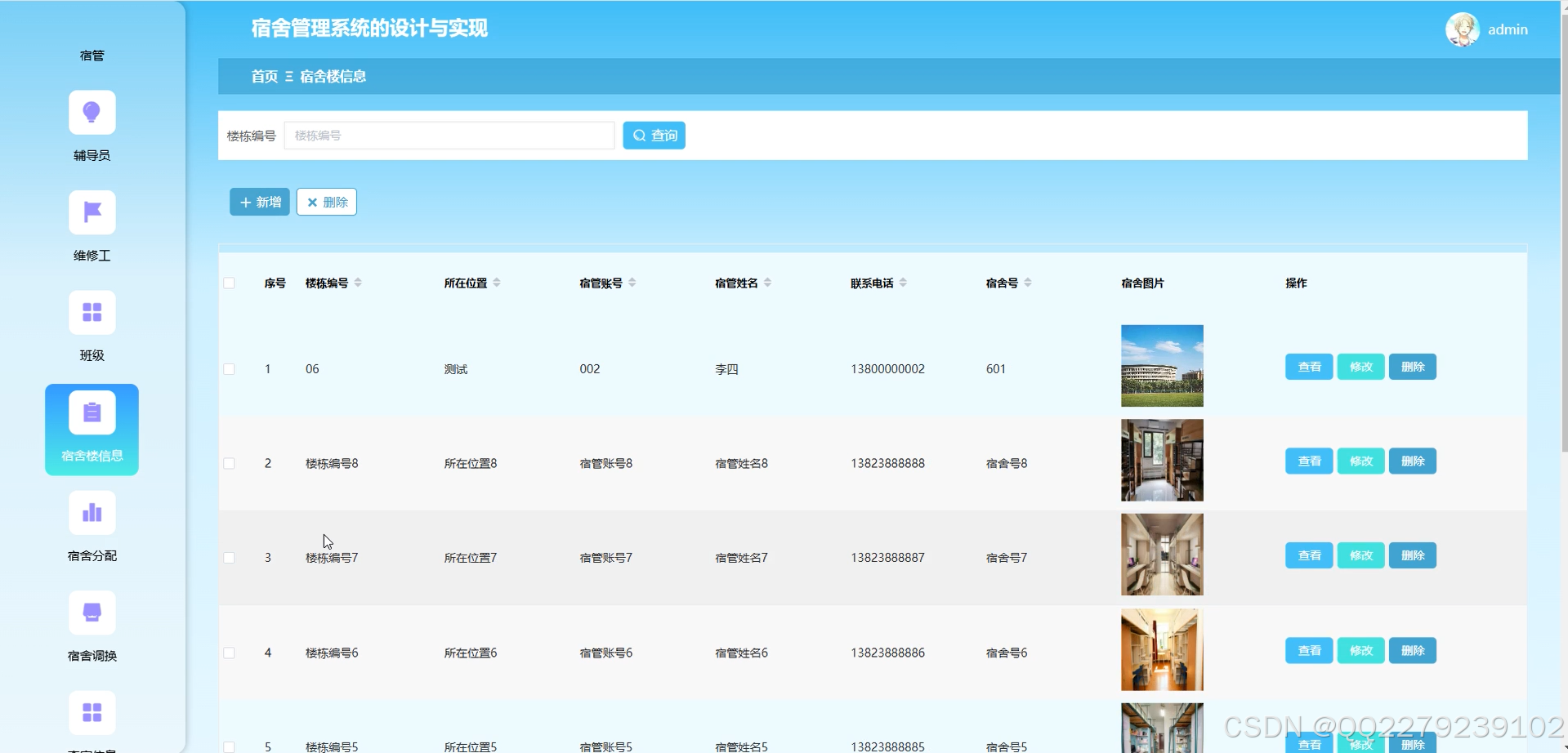The width and height of the screenshot is (1568, 753).
Task: Open the 宿管 menu item
Action: click(92, 56)
